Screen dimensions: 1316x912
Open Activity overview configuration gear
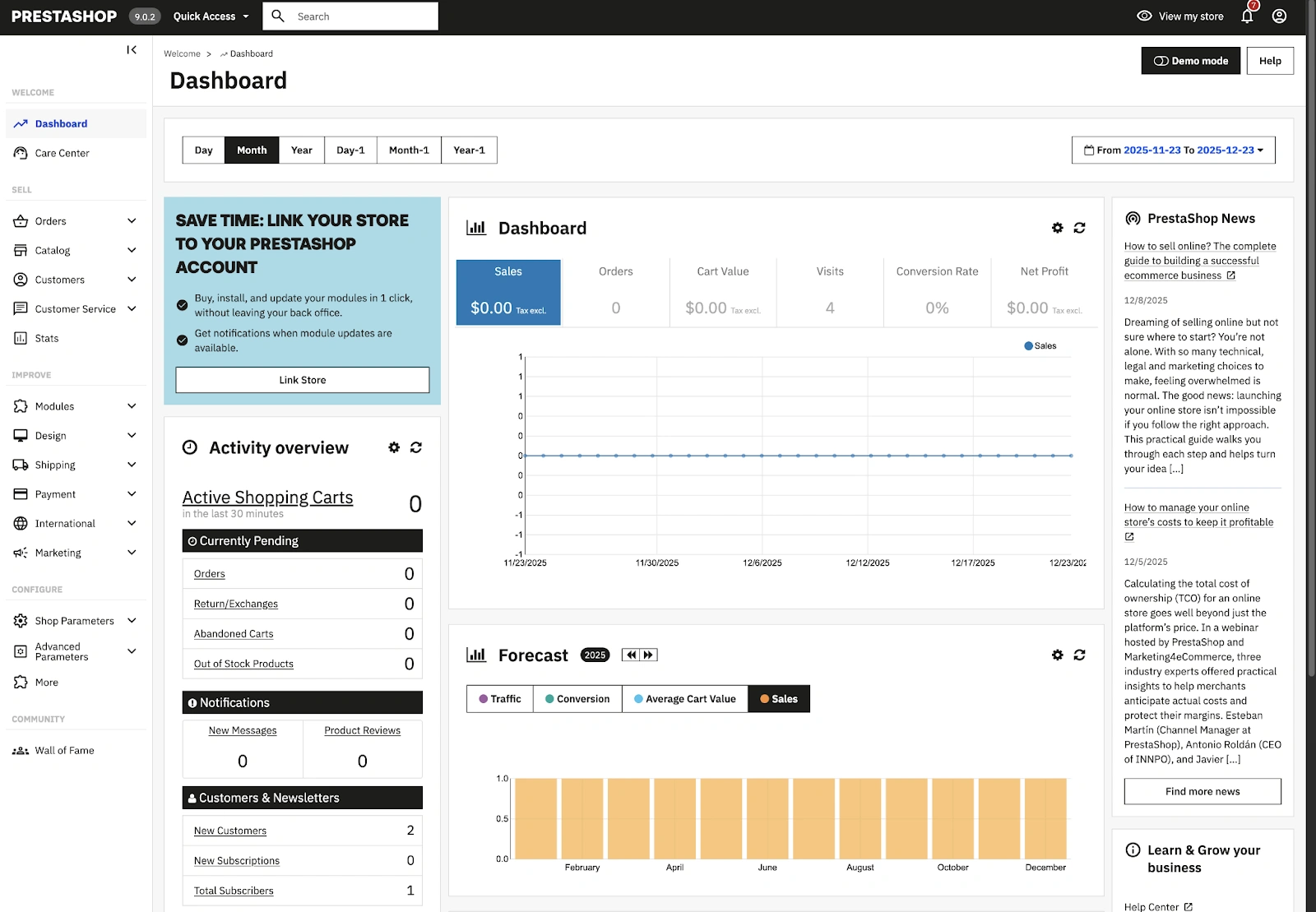(394, 447)
